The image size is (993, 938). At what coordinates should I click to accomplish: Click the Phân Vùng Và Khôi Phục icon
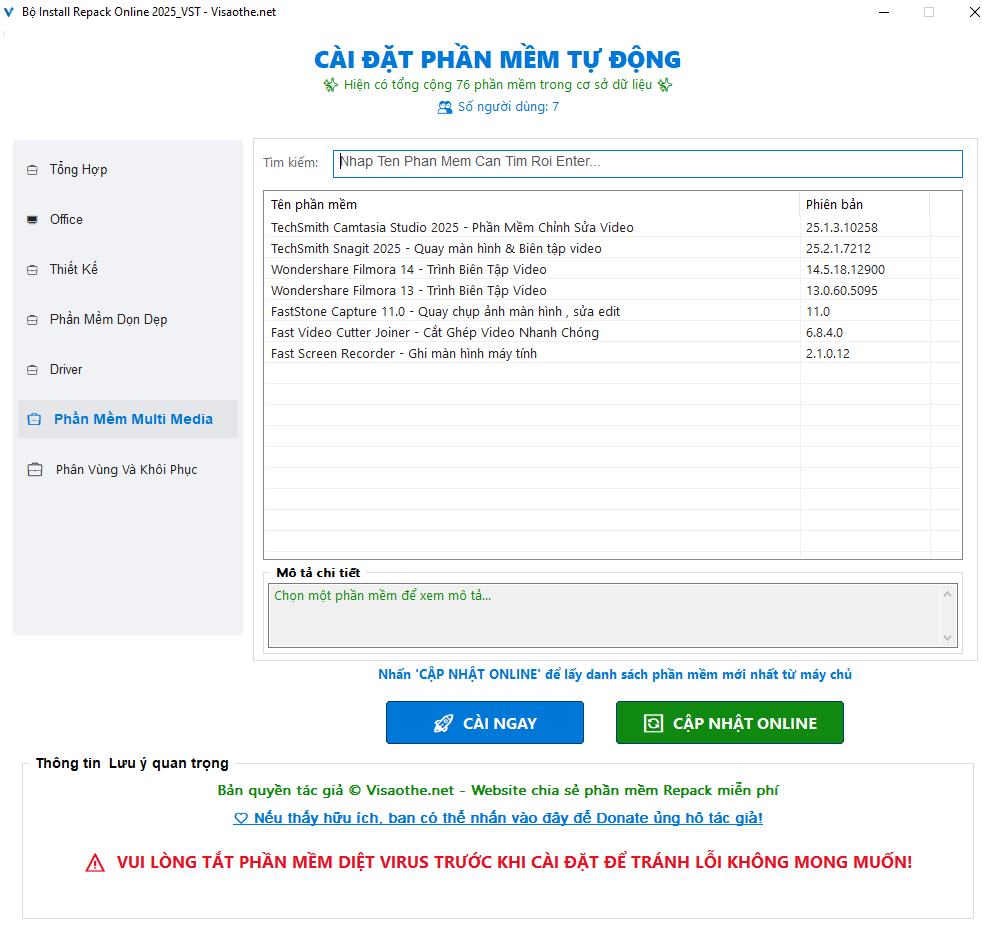click(x=35, y=470)
